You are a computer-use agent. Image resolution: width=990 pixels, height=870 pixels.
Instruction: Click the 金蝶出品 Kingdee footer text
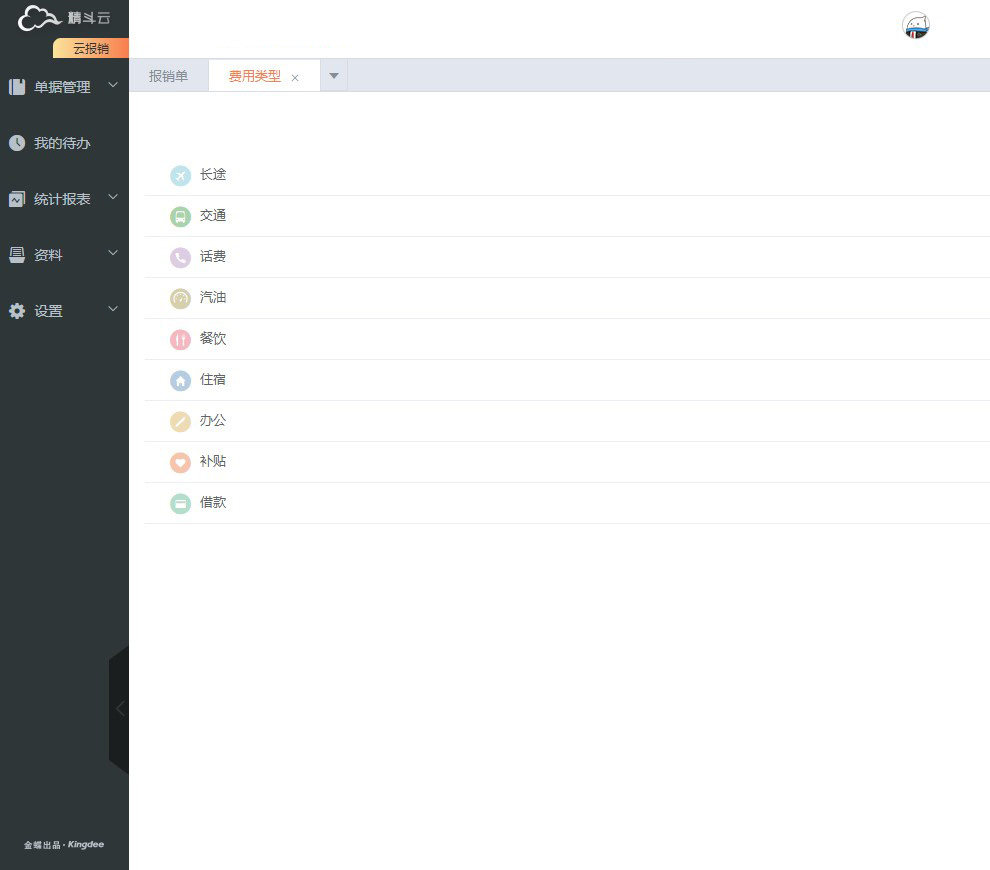coord(64,845)
